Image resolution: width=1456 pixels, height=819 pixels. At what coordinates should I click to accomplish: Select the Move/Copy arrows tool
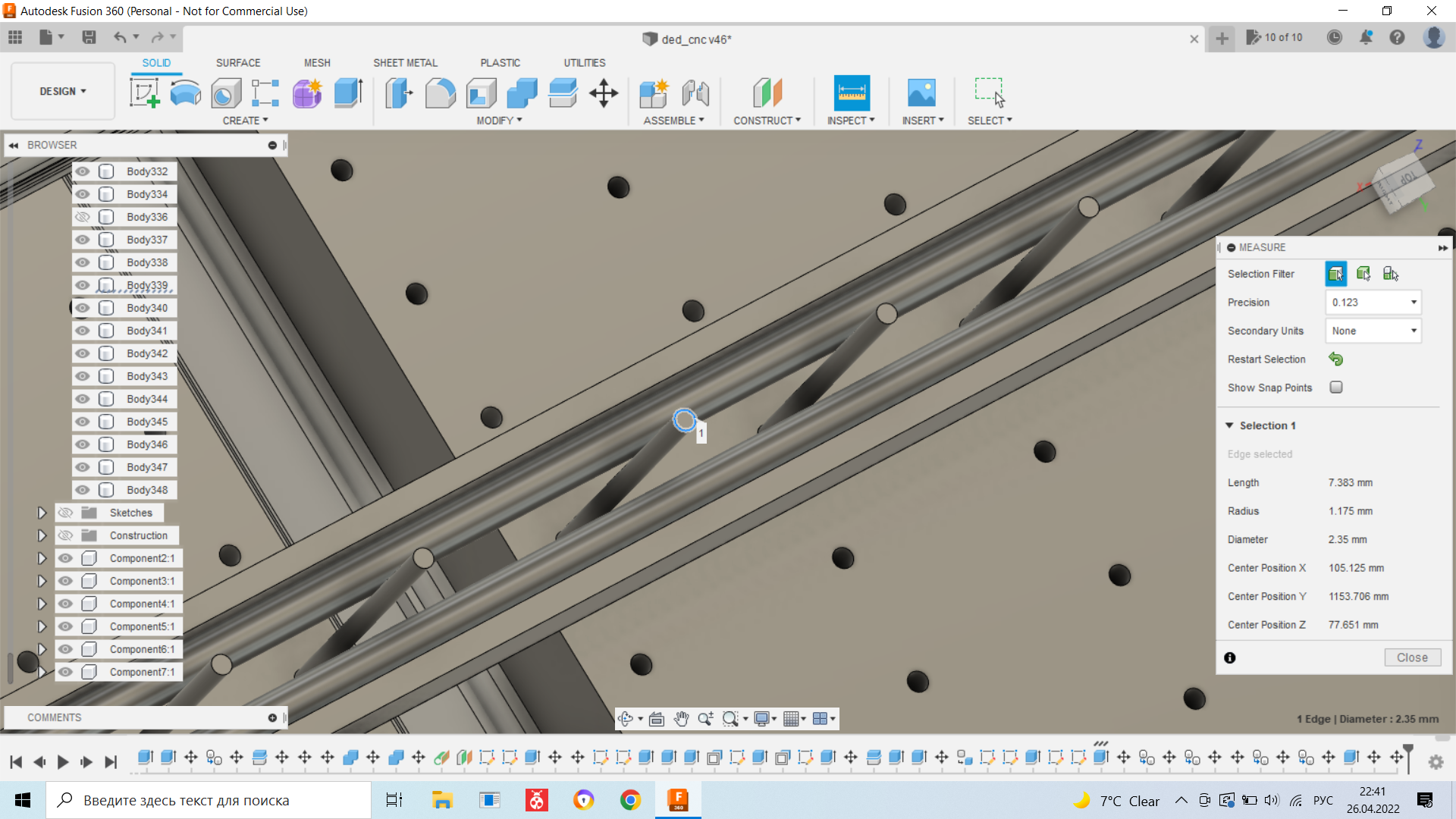(604, 93)
